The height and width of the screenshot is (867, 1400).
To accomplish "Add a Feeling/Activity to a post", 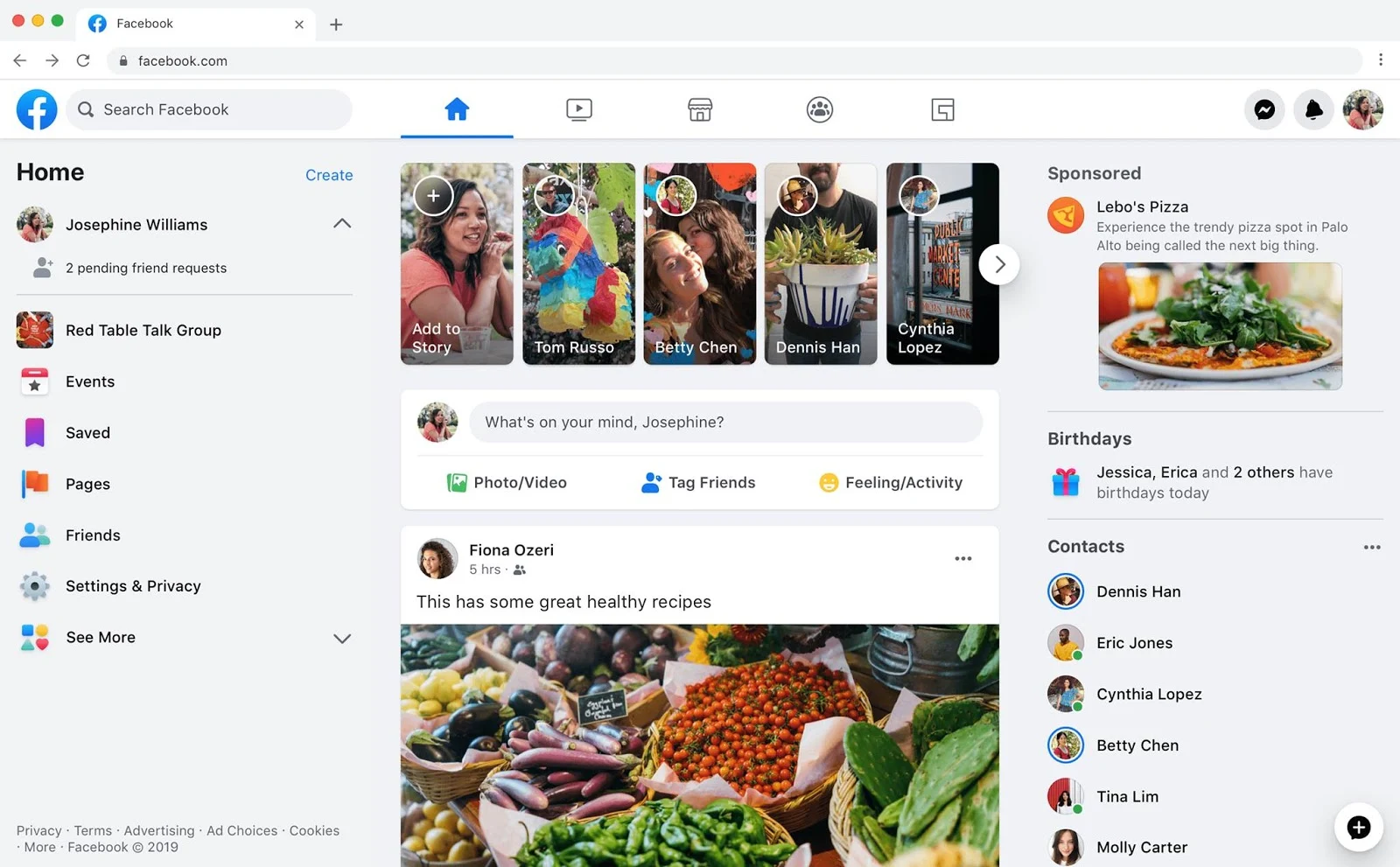I will (889, 482).
